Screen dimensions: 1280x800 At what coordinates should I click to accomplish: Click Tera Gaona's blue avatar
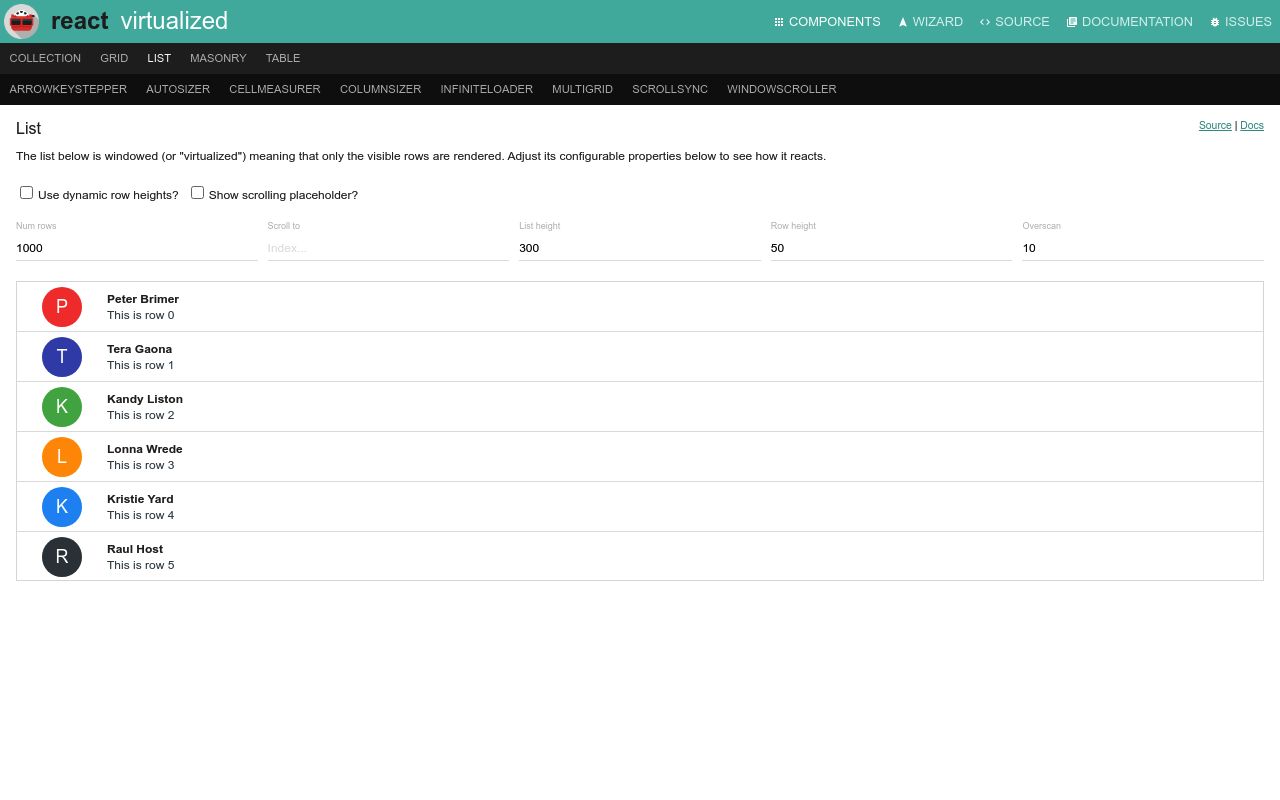click(x=62, y=357)
